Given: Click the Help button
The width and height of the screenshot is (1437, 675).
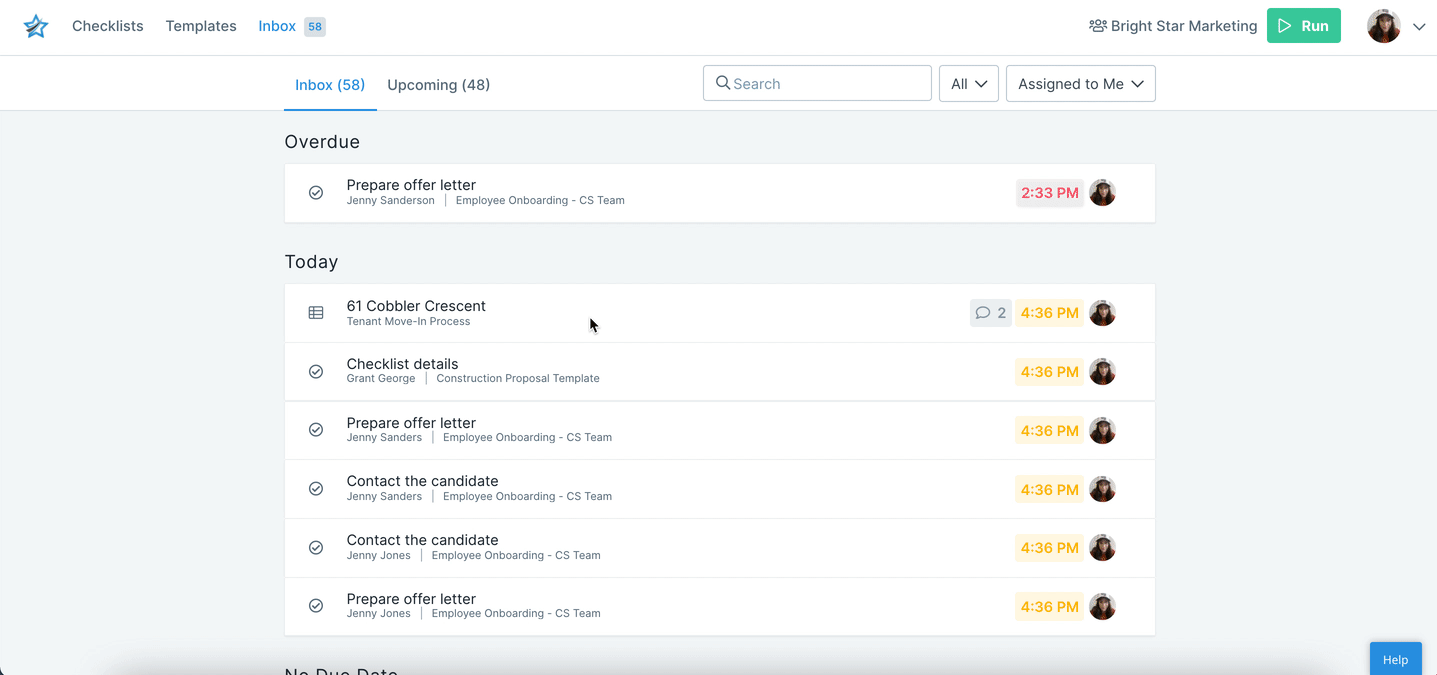Looking at the screenshot, I should click(1396, 659).
